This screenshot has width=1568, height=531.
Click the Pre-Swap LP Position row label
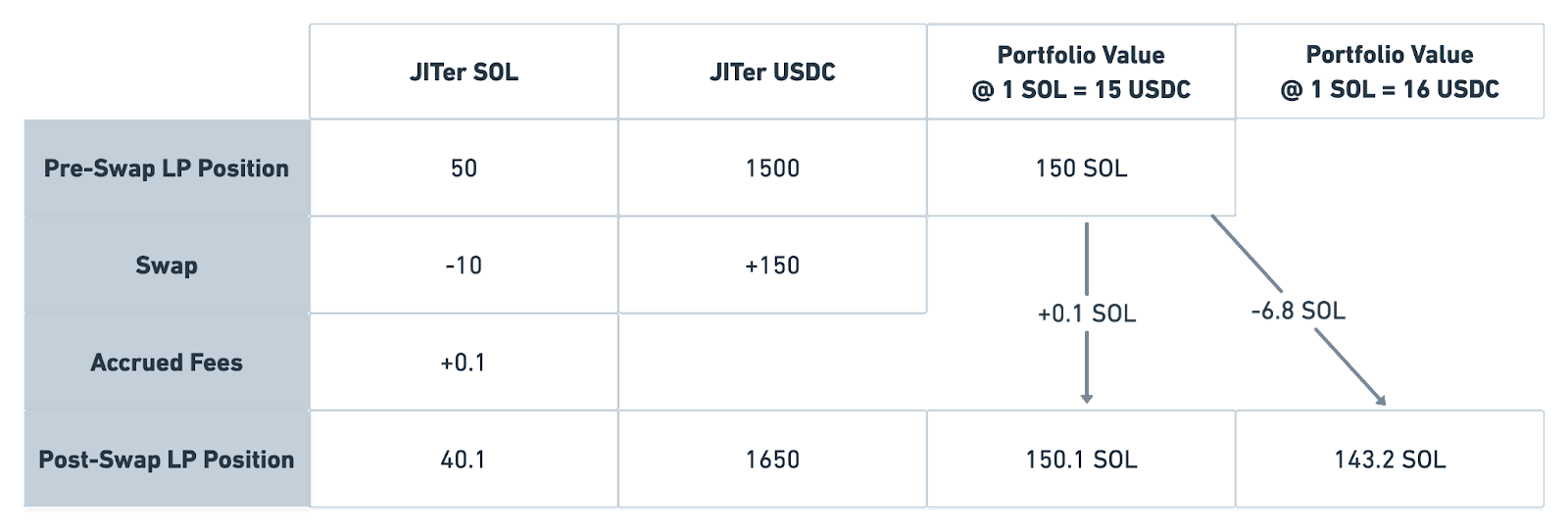coord(167,169)
